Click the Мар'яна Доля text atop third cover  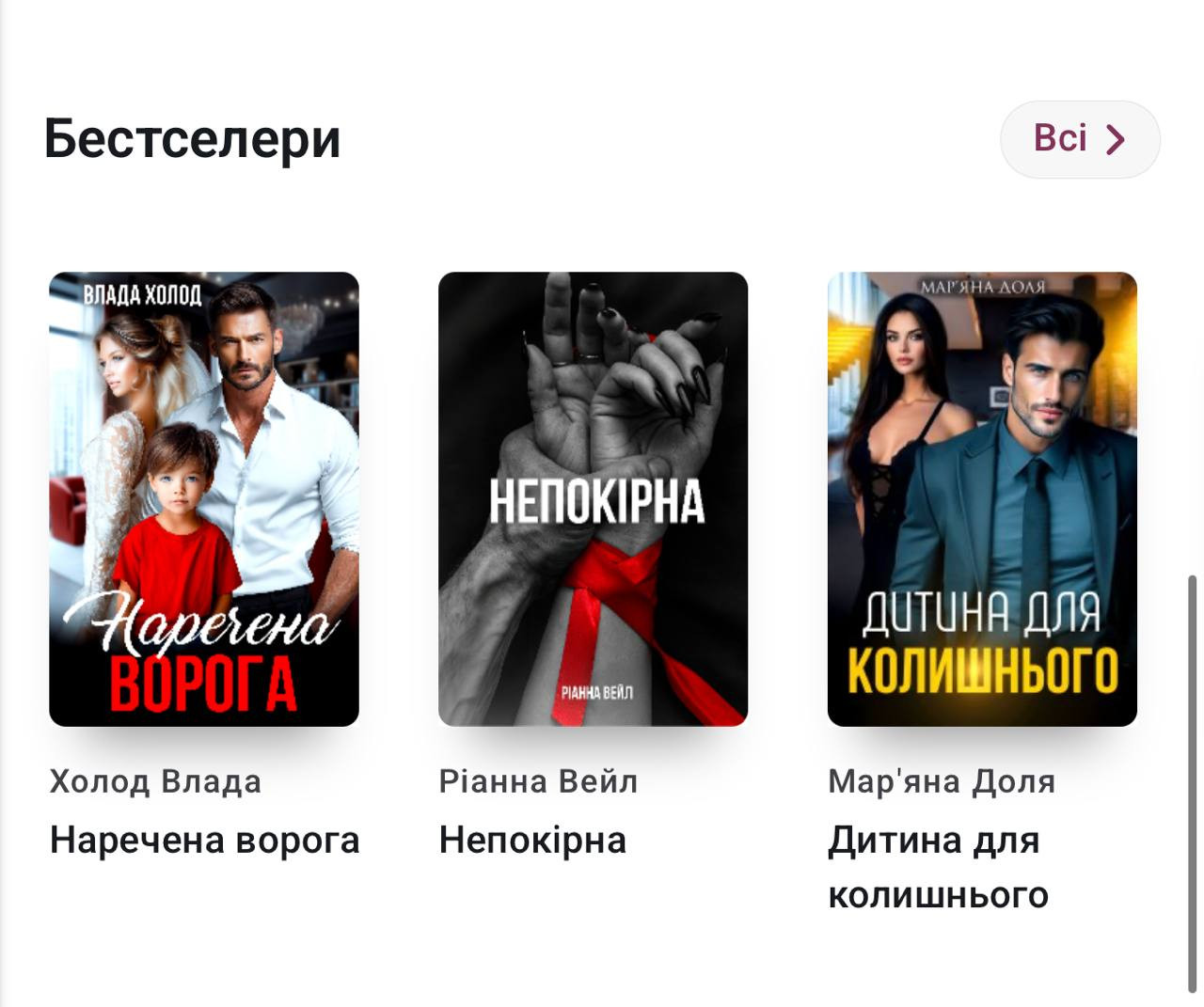982,287
